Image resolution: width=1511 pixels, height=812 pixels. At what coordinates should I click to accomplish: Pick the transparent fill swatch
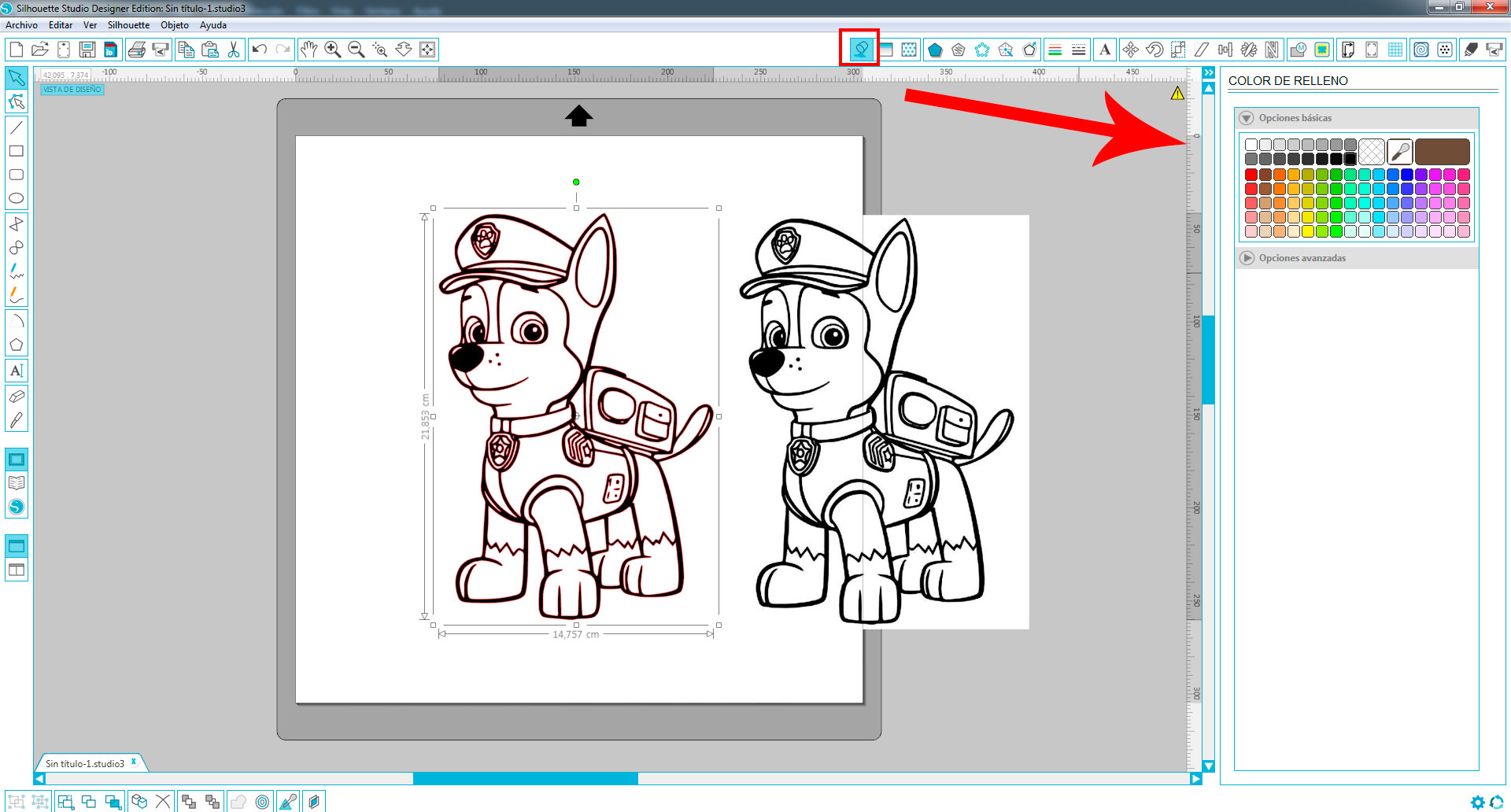1372,152
